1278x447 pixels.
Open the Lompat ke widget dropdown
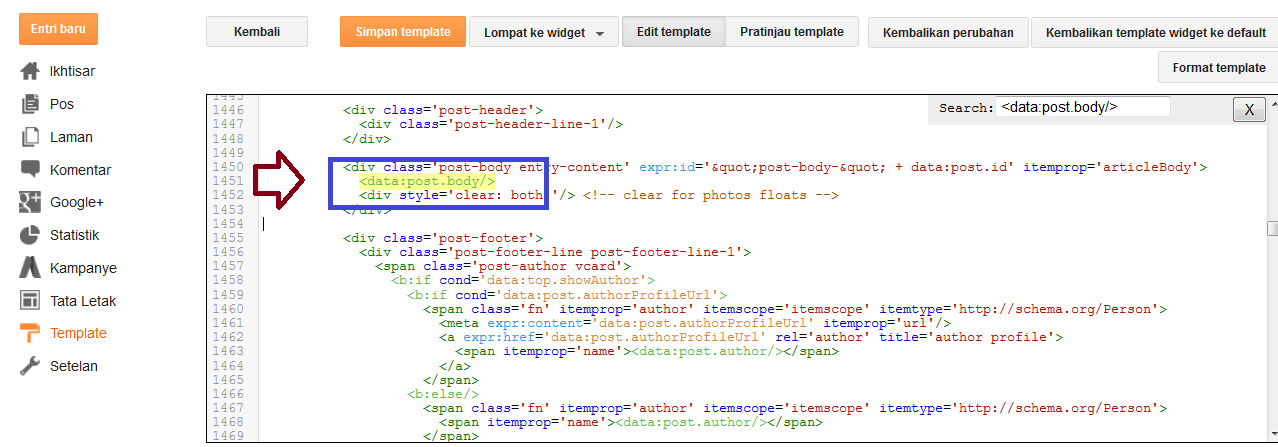click(x=543, y=32)
